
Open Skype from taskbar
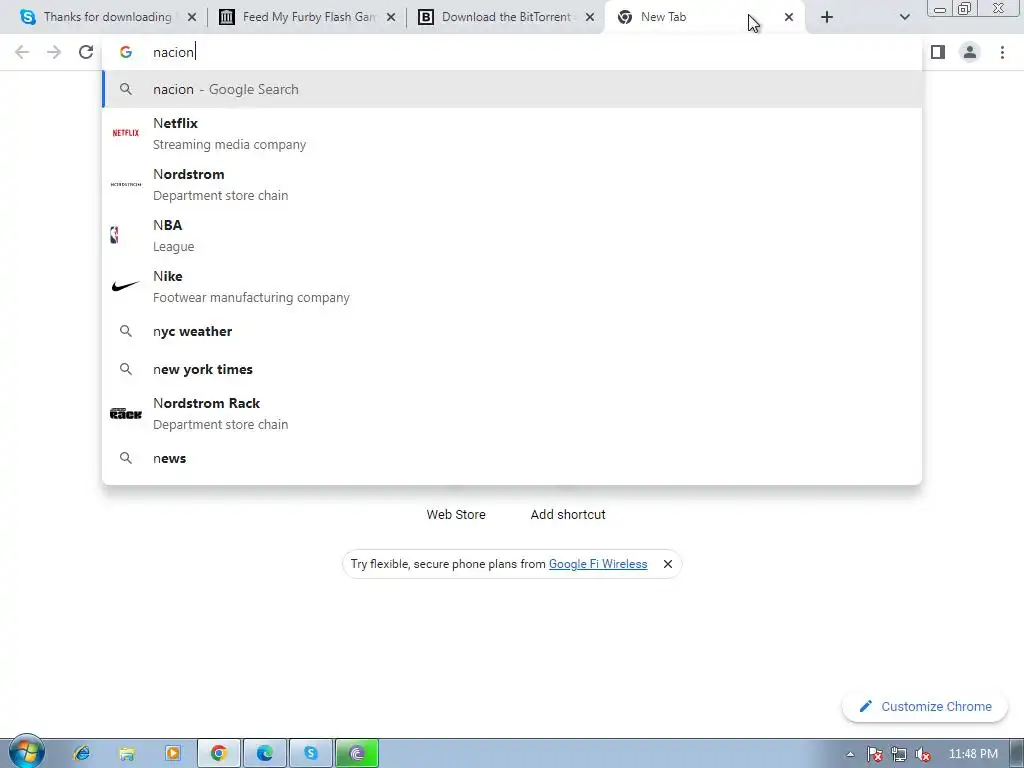pyautogui.click(x=311, y=754)
